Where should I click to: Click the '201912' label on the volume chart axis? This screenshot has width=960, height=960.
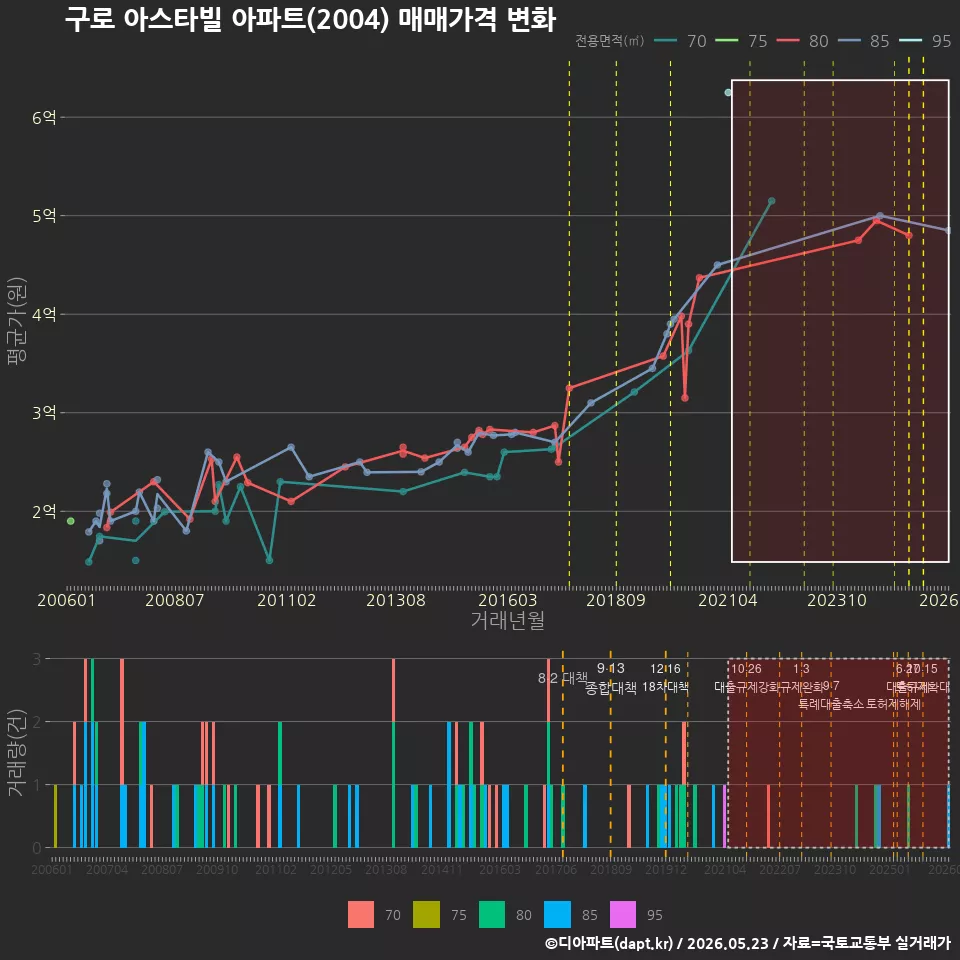pyautogui.click(x=666, y=869)
